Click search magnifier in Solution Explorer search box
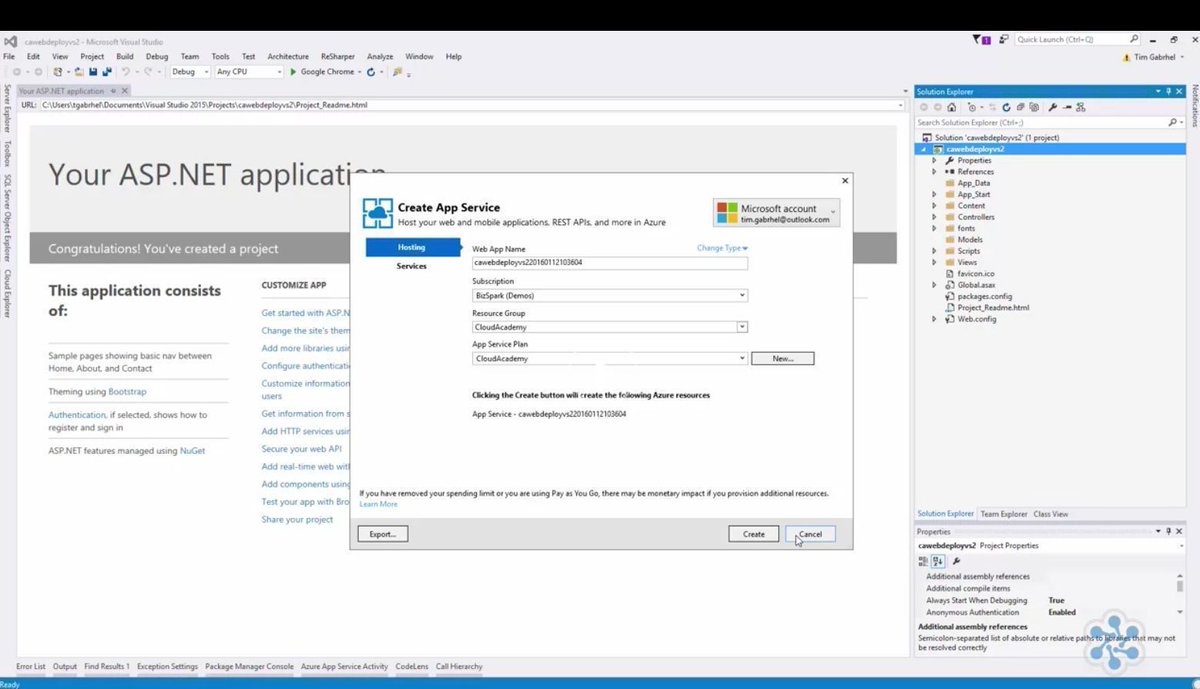1200x689 pixels. click(x=1173, y=122)
